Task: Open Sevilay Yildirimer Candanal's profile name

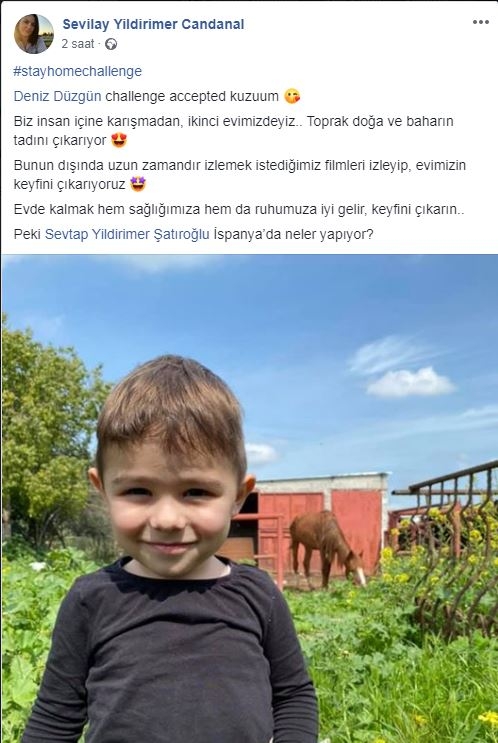Action: coord(153,25)
